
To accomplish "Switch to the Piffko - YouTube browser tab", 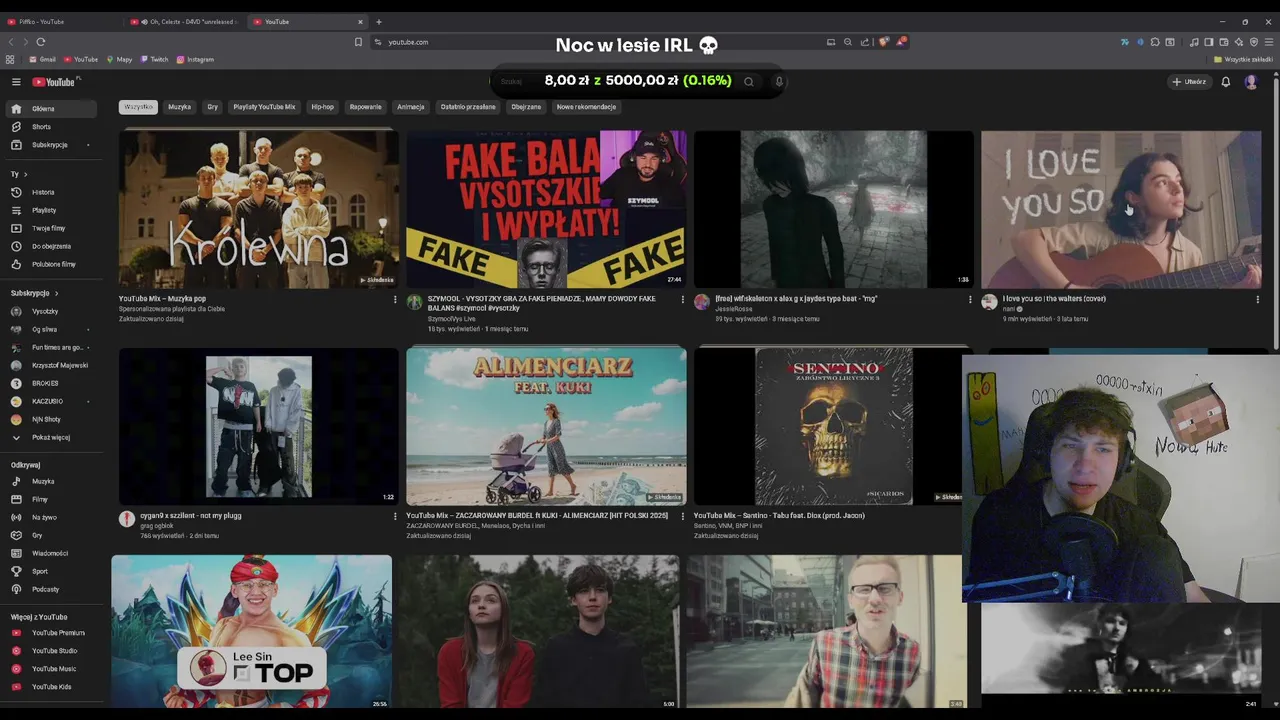I will click(60, 22).
